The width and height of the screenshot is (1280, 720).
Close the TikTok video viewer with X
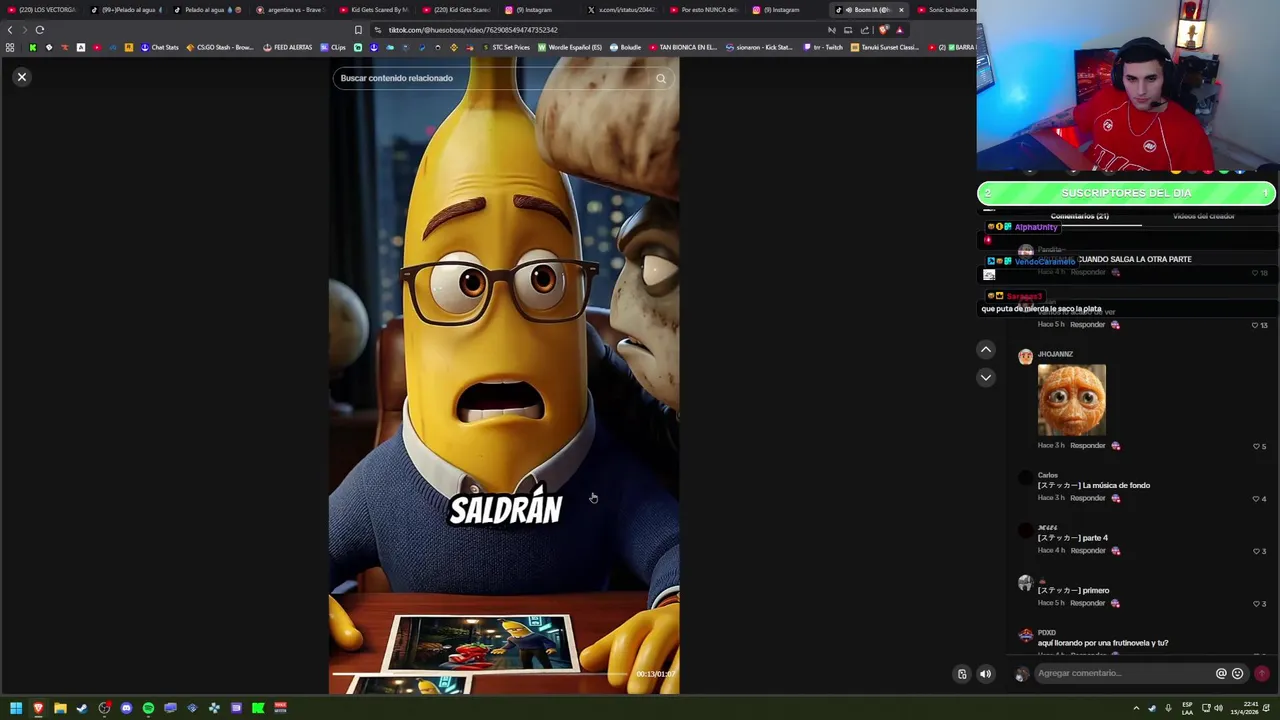click(x=21, y=77)
